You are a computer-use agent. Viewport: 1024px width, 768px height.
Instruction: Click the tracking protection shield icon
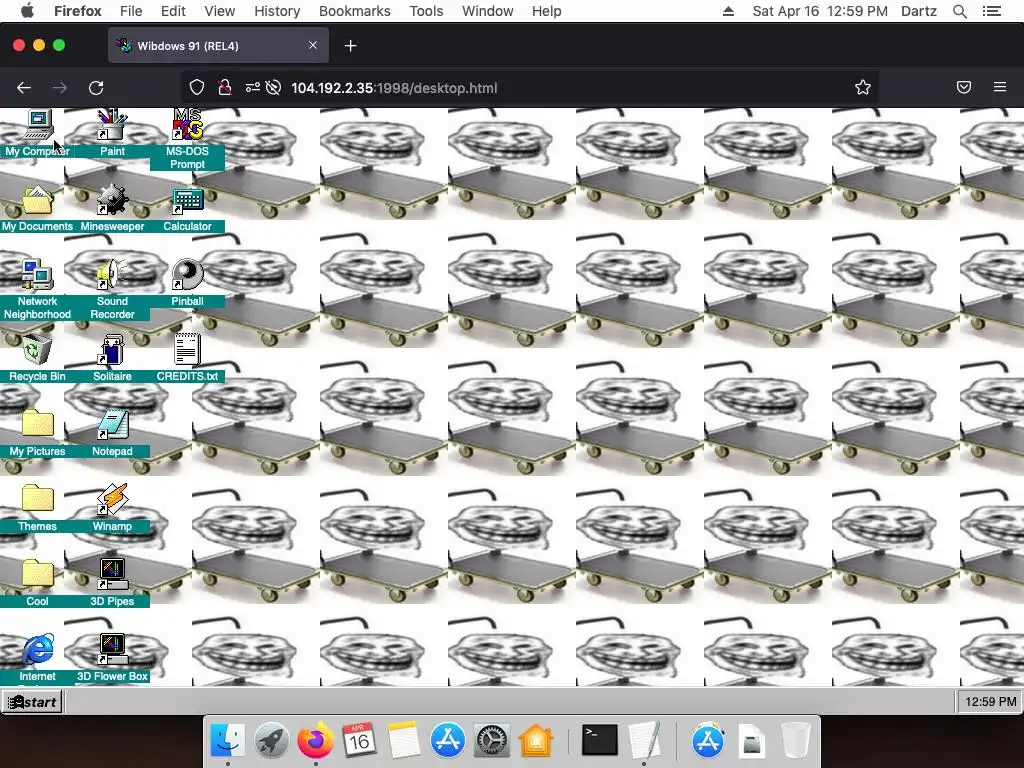point(197,88)
